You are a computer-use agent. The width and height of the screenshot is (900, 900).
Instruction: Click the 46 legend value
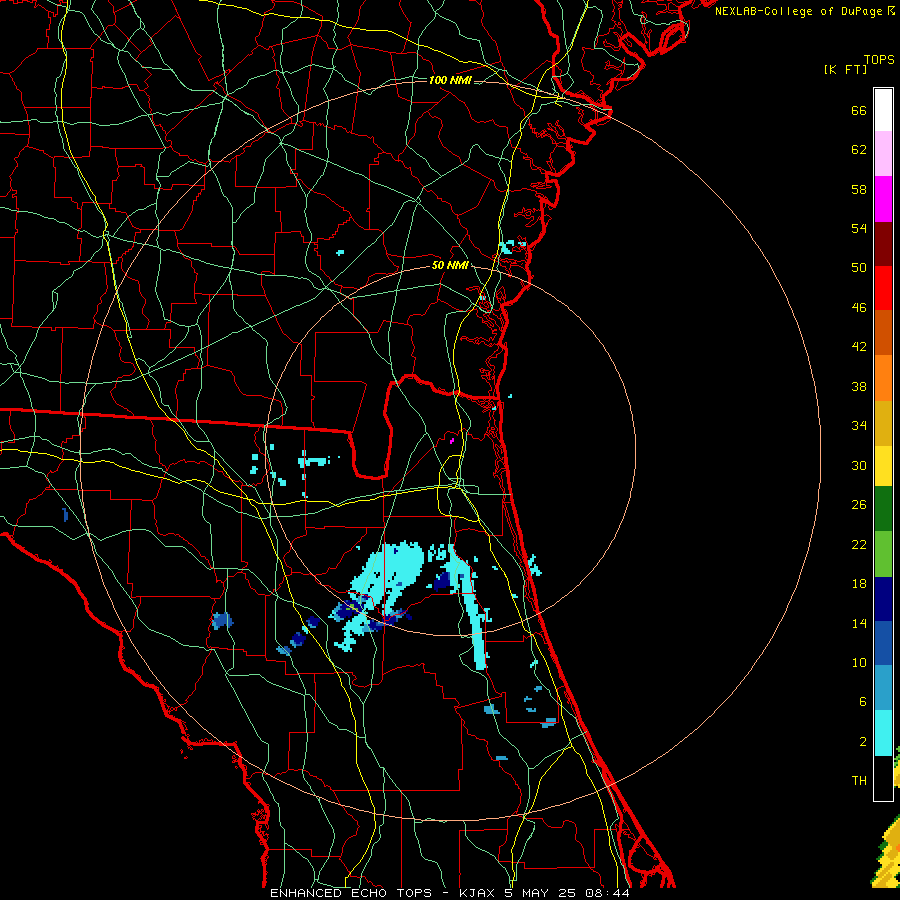[859, 308]
